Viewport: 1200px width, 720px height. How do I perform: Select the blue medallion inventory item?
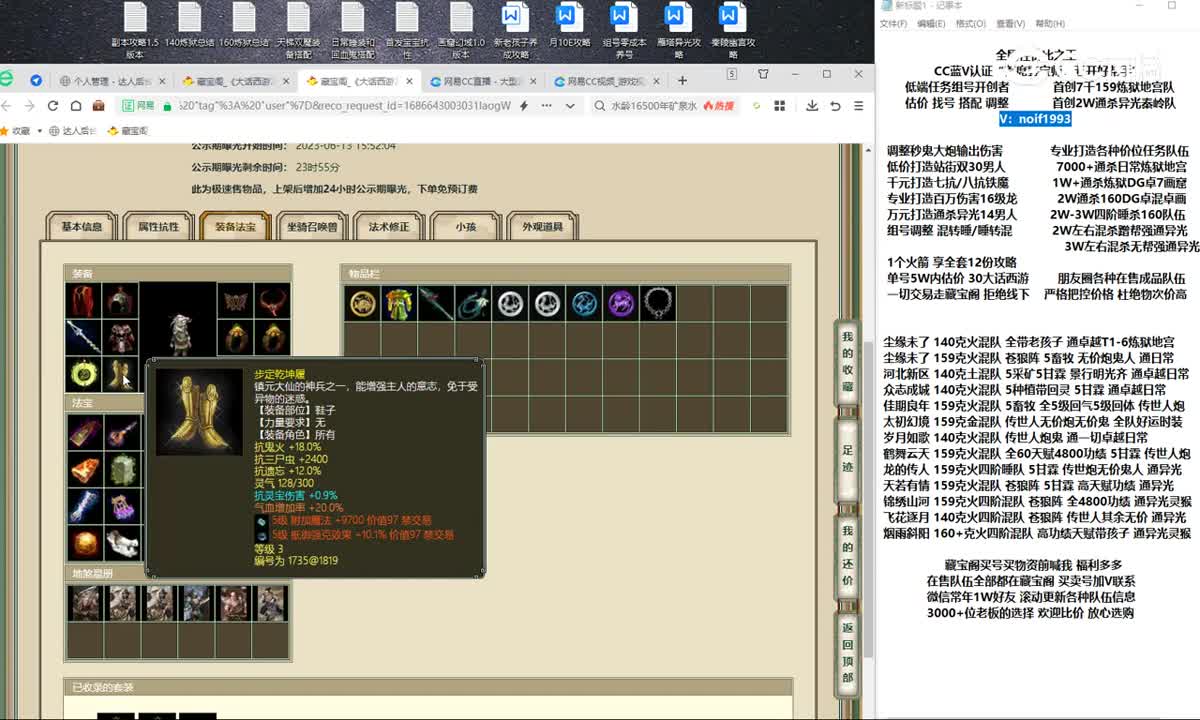click(583, 304)
